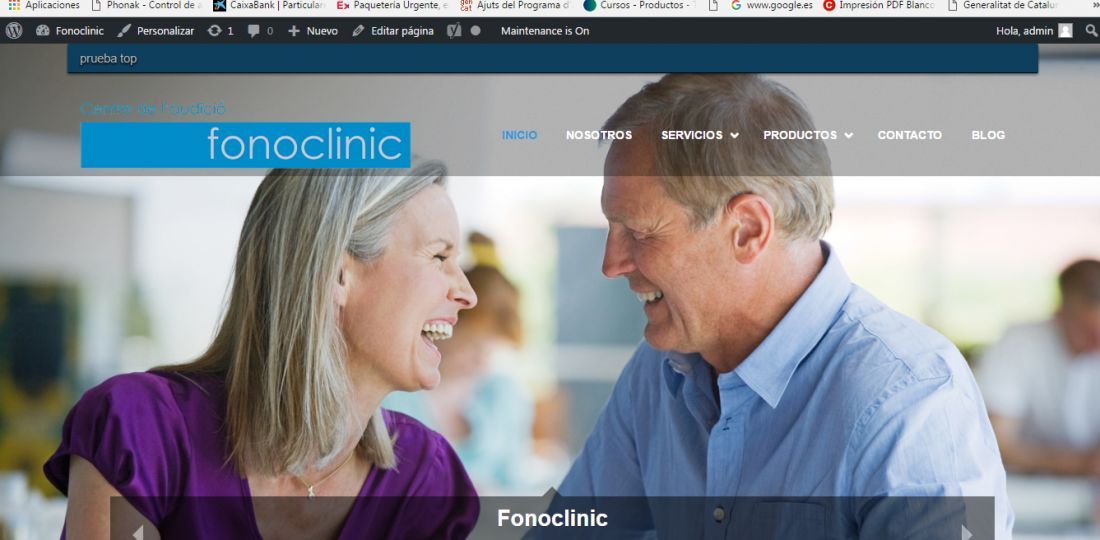1100x540 pixels.
Task: Open the admin bar search magnifier
Action: click(1092, 31)
